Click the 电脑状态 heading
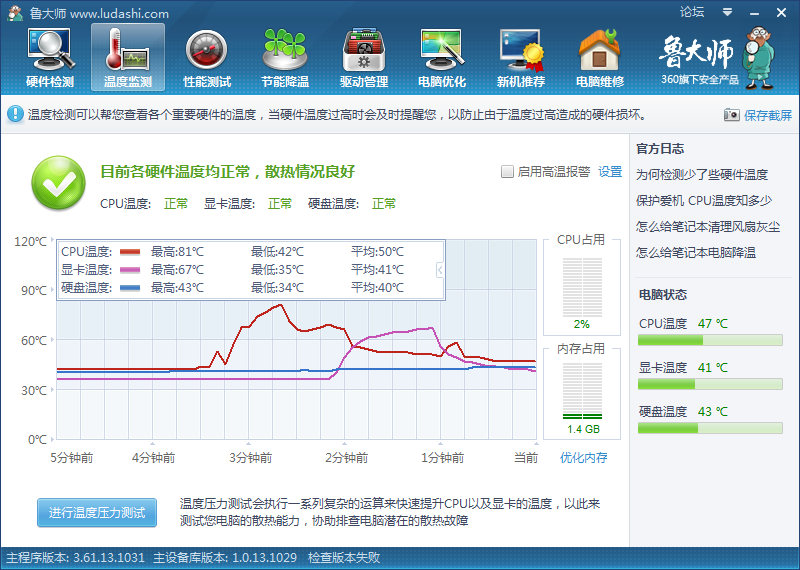Viewport: 800px width, 570px height. click(x=663, y=294)
